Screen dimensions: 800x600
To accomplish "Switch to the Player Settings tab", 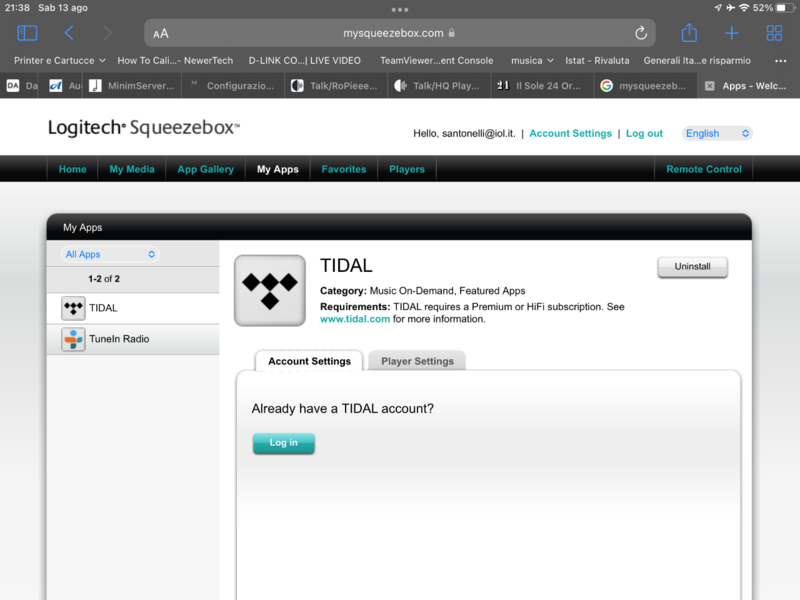I will click(417, 361).
